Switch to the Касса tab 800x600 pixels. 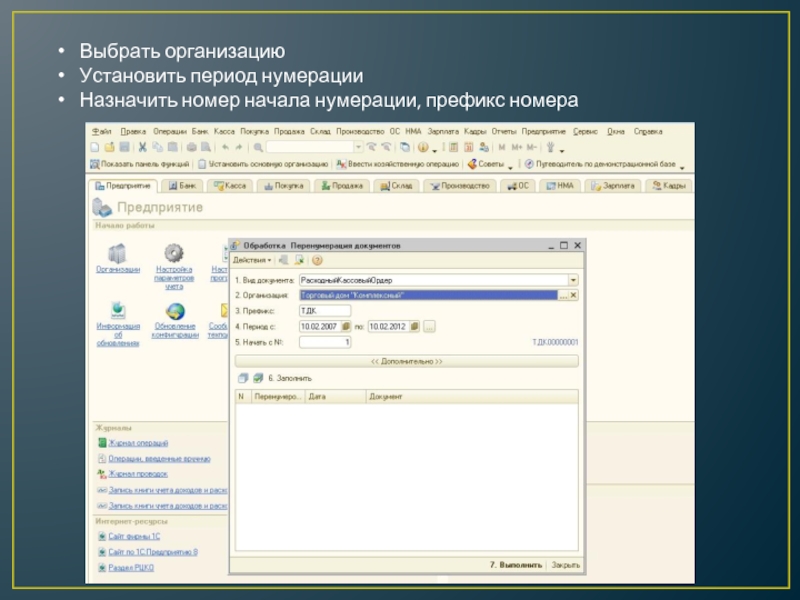(230, 186)
